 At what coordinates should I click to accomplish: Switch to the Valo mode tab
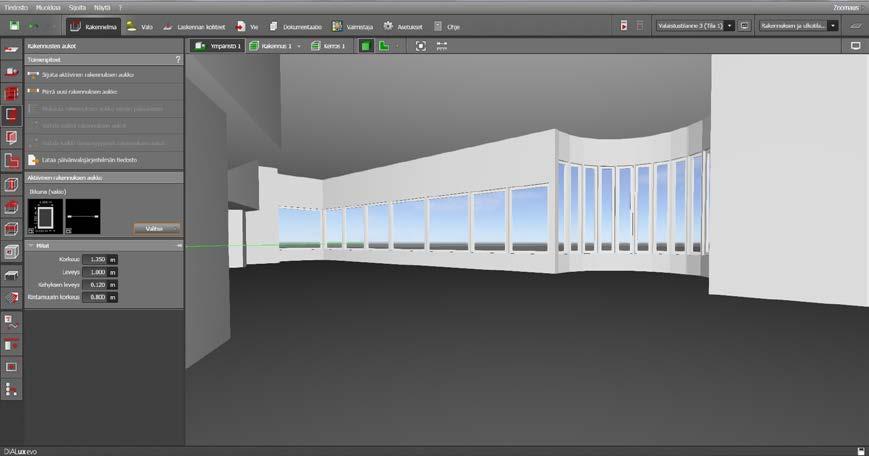[139, 27]
